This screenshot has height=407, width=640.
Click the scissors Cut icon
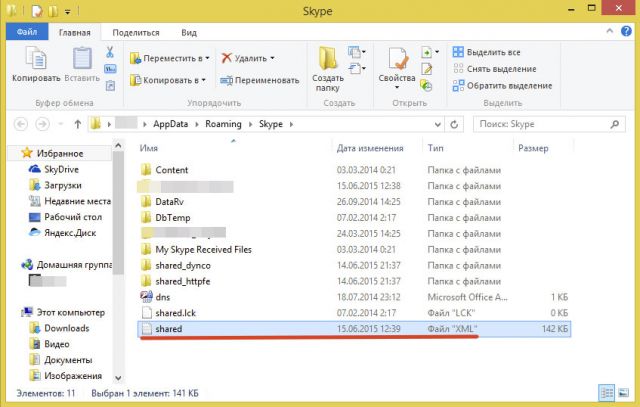[x=110, y=52]
